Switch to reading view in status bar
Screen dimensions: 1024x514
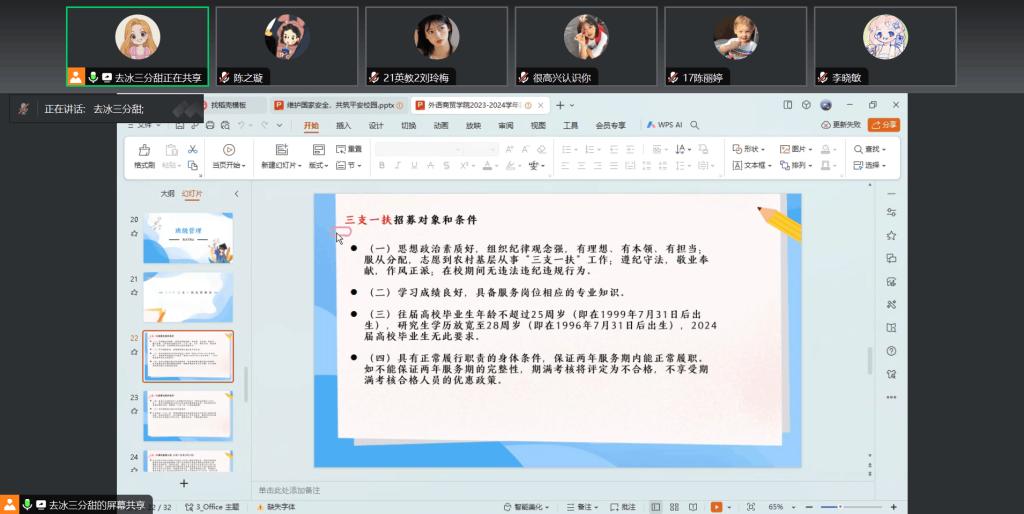[x=694, y=507]
